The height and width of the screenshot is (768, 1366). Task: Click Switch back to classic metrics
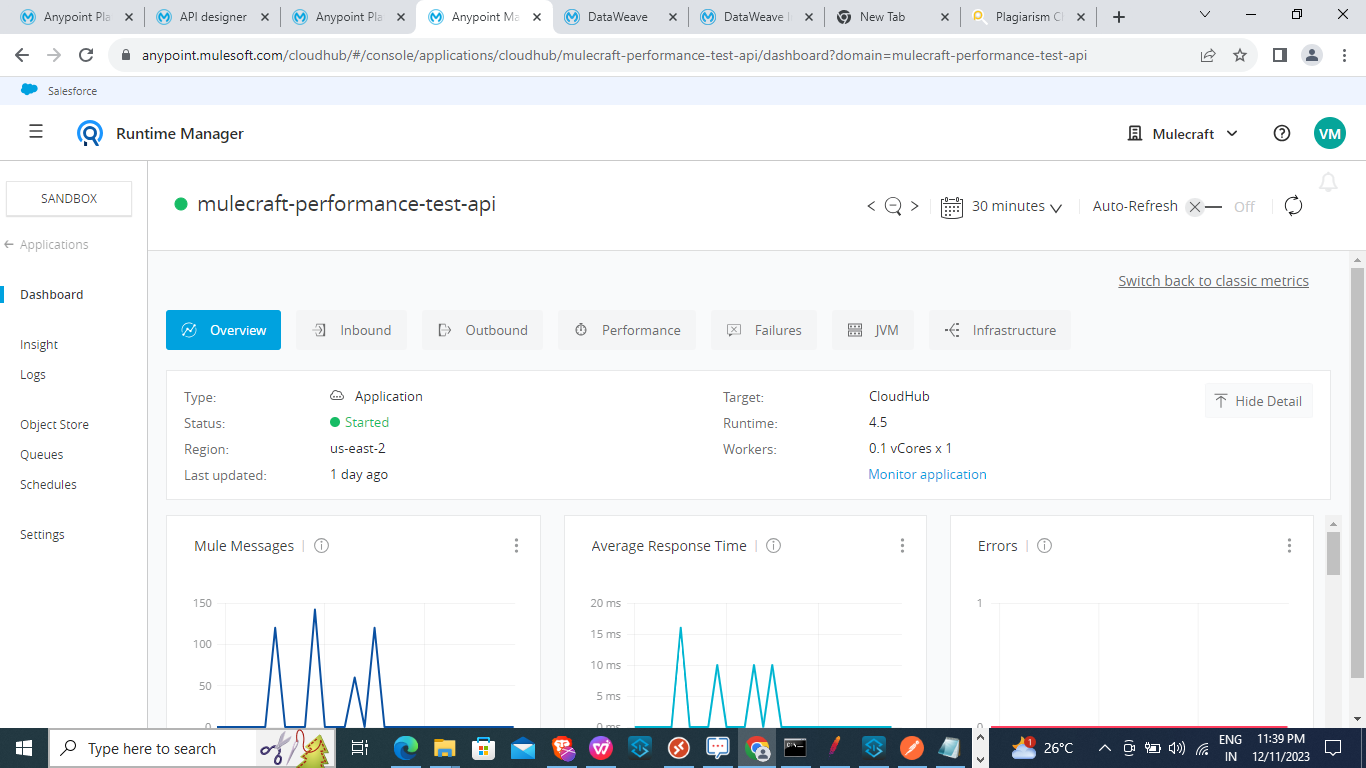coord(1213,281)
